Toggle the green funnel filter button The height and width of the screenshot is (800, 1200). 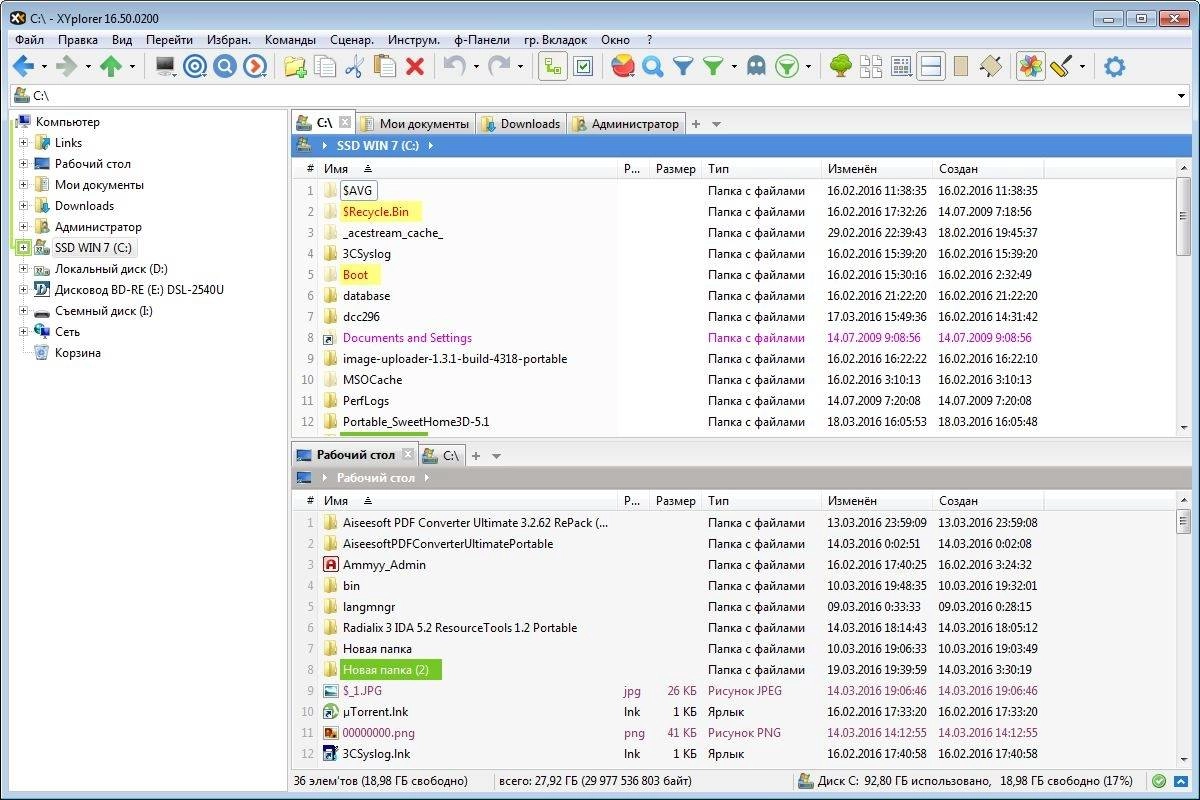pos(713,67)
